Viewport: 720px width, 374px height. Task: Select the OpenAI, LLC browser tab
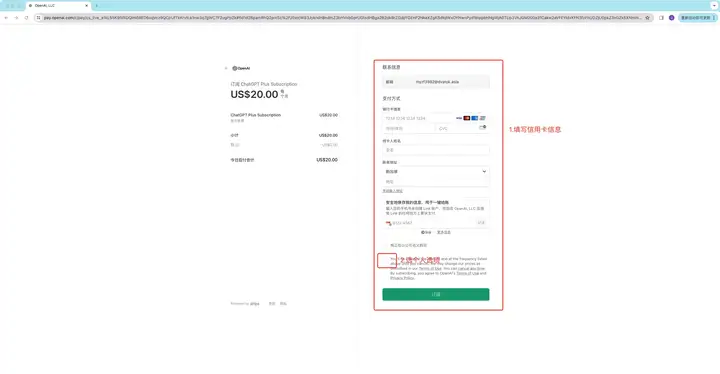click(58, 6)
